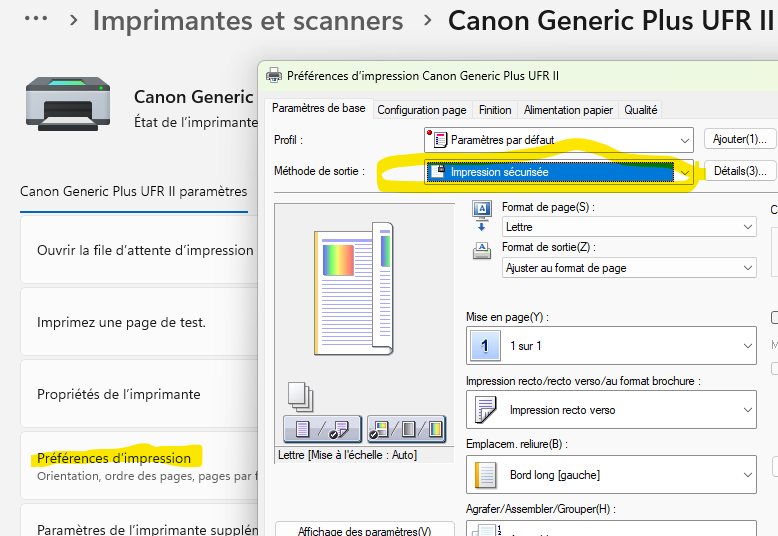Click the Détails(3)... button
Image resolution: width=778 pixels, height=536 pixels.
point(740,171)
